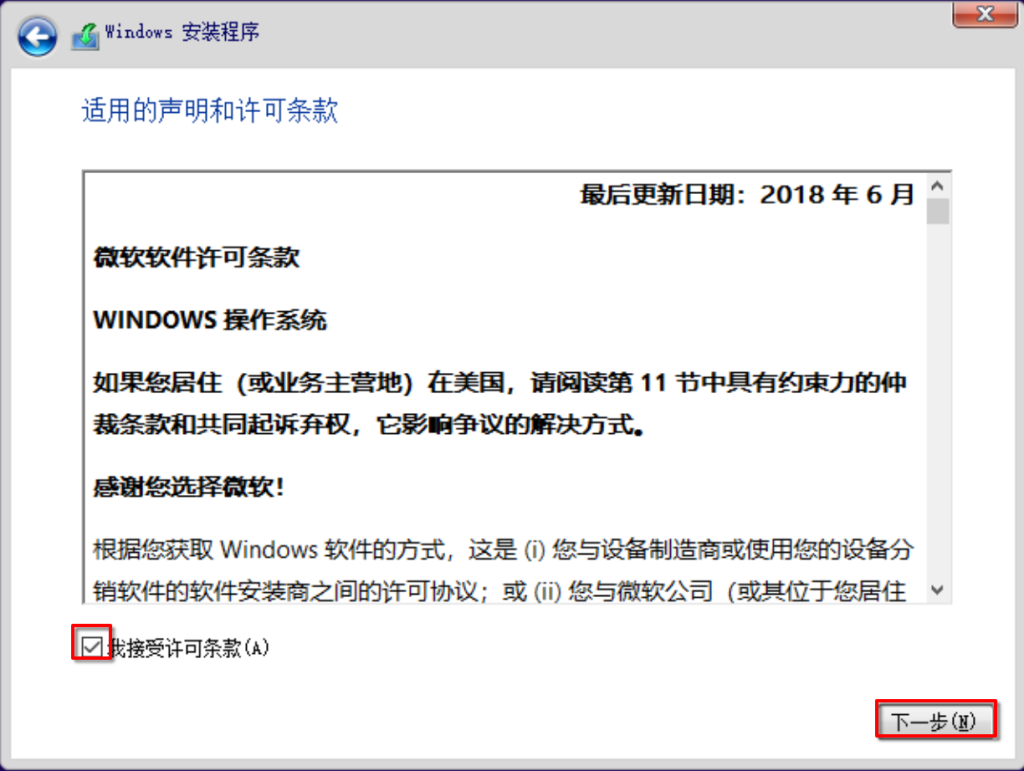Click the license scrollbar down arrow
The height and width of the screenshot is (771, 1024).
pos(937,590)
